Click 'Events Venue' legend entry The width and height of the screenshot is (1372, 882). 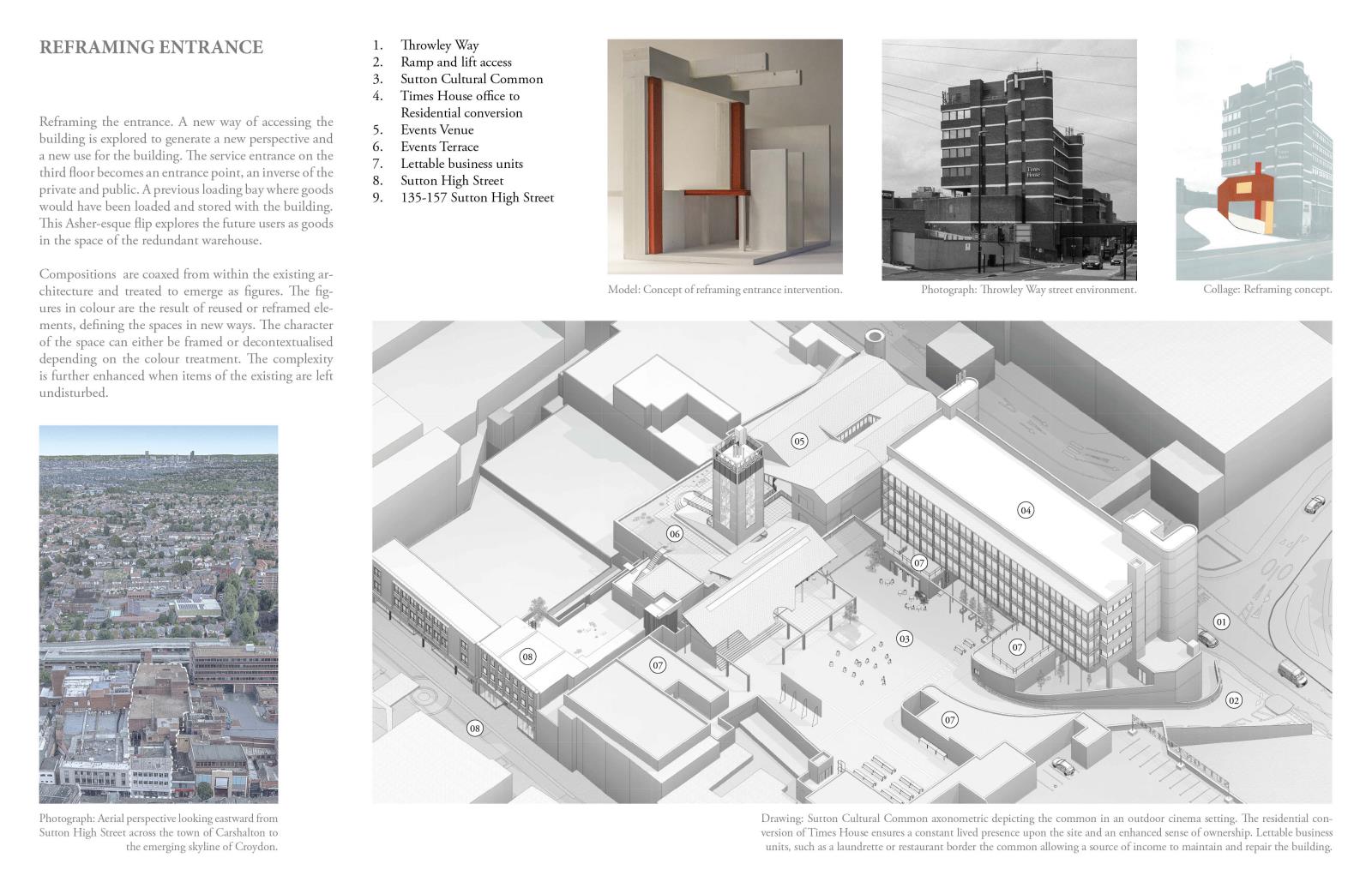click(436, 129)
